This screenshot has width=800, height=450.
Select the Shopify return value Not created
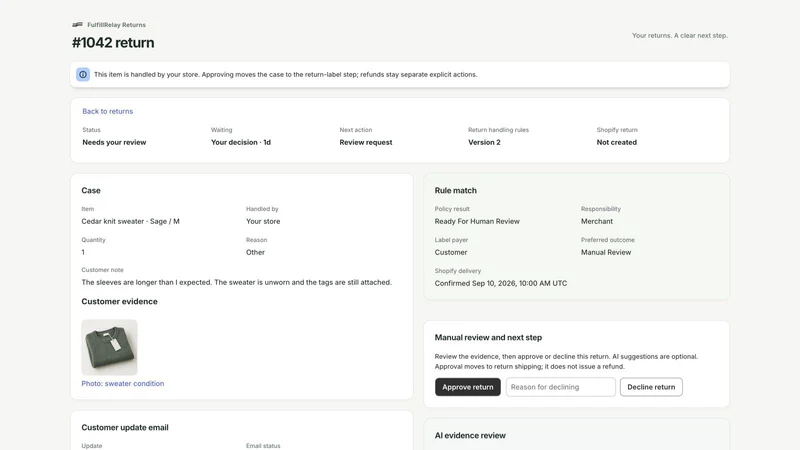point(617,142)
